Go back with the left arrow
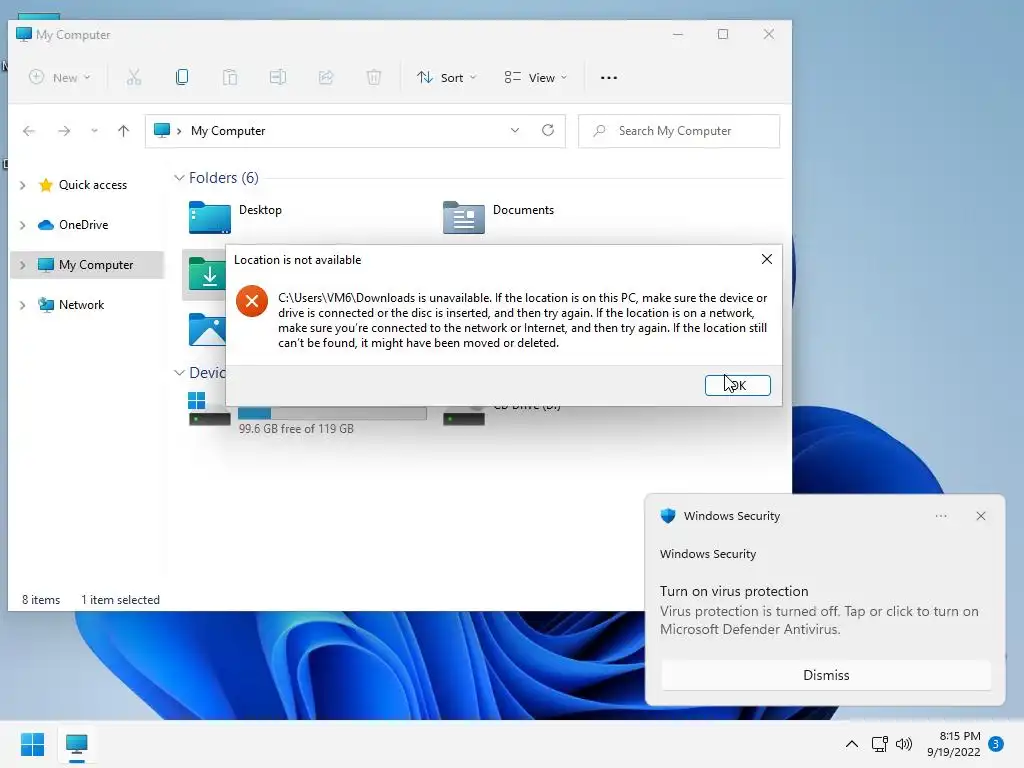Image resolution: width=1024 pixels, height=768 pixels. pos(29,131)
